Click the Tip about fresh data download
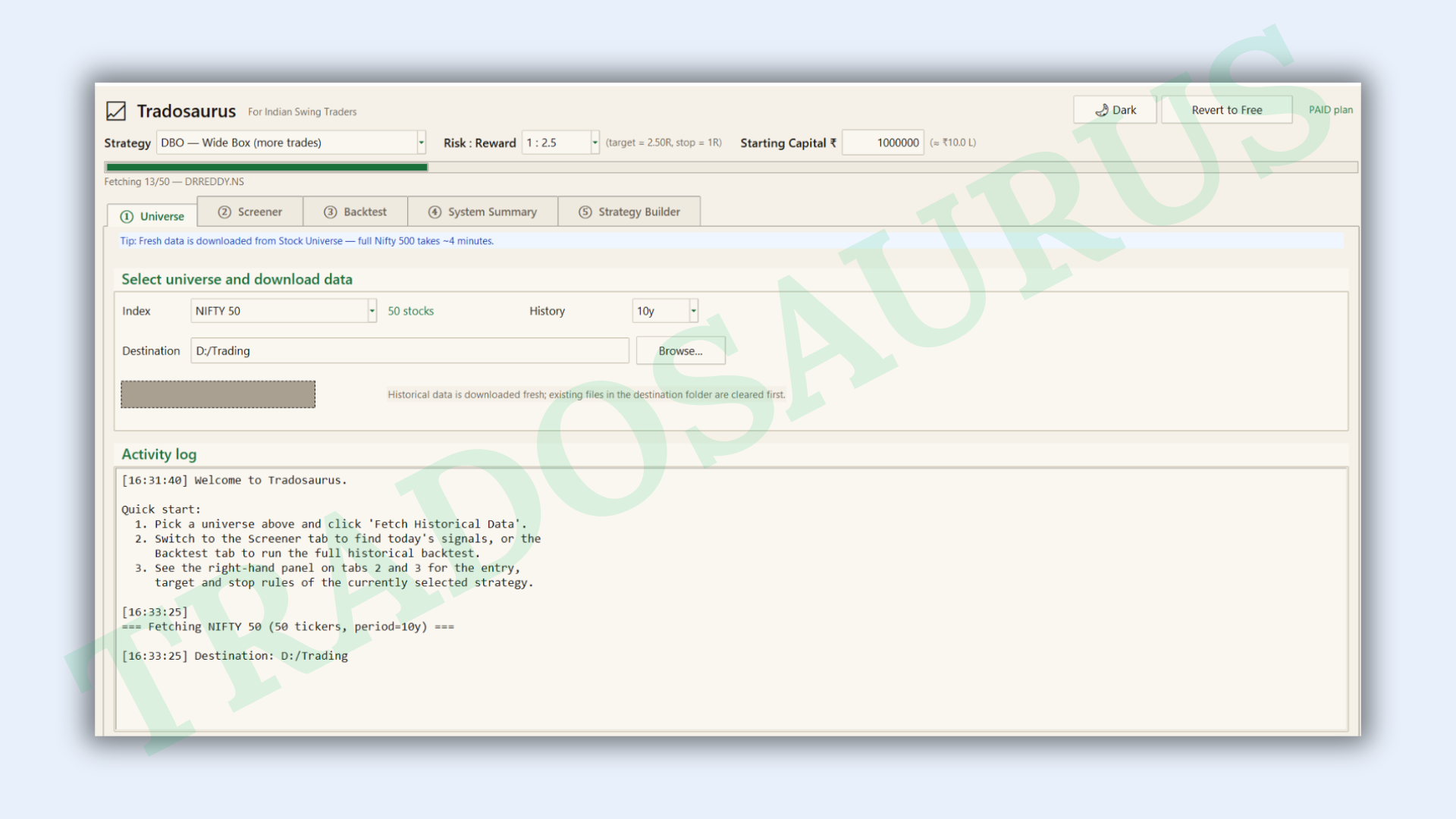 pos(306,241)
